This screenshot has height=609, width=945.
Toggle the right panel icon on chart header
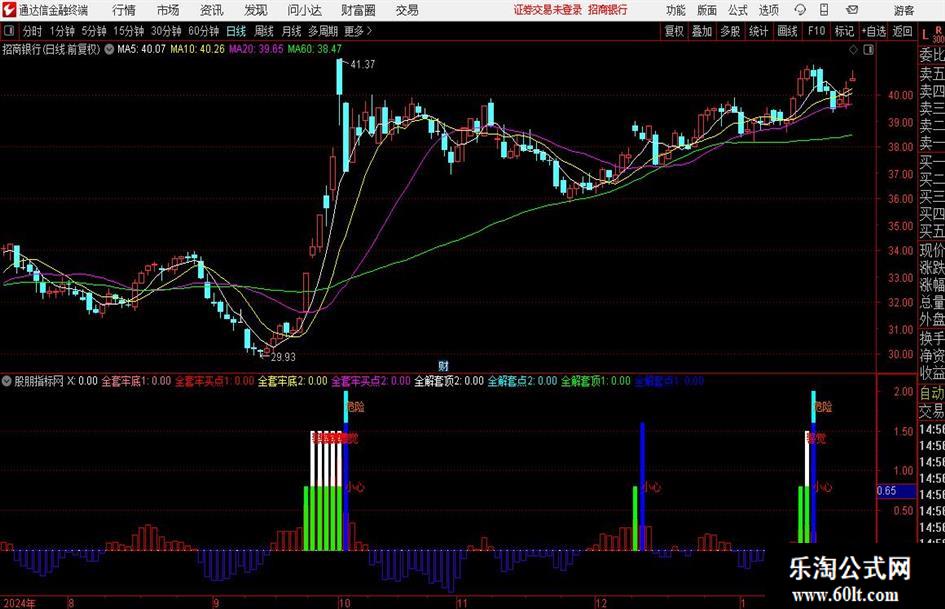[x=868, y=49]
